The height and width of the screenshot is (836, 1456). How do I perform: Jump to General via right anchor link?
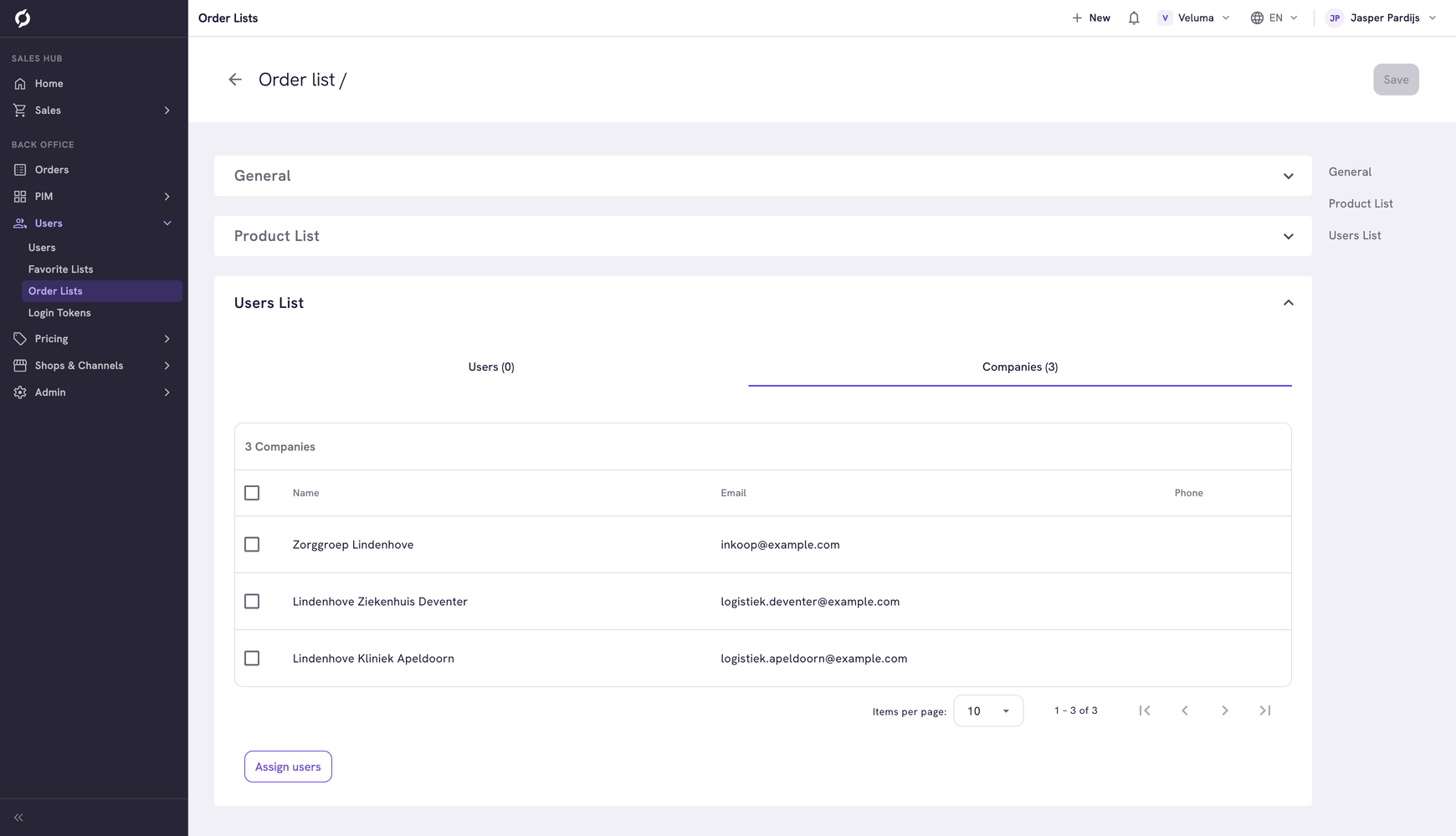click(x=1350, y=172)
